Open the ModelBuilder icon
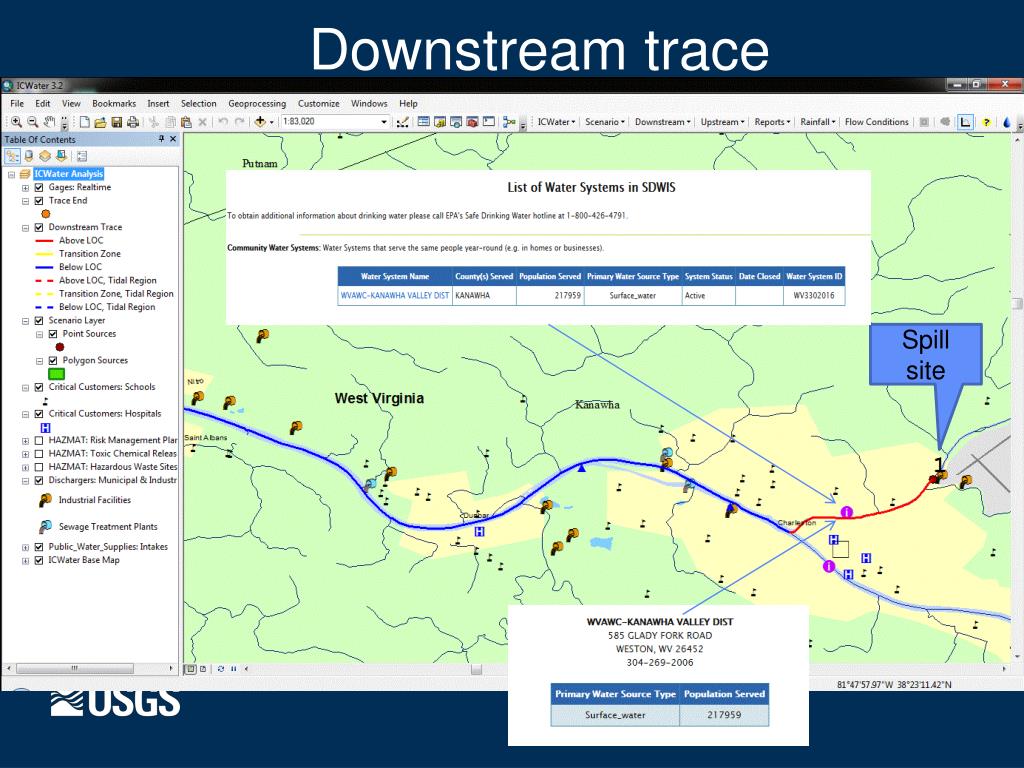 pos(509,122)
